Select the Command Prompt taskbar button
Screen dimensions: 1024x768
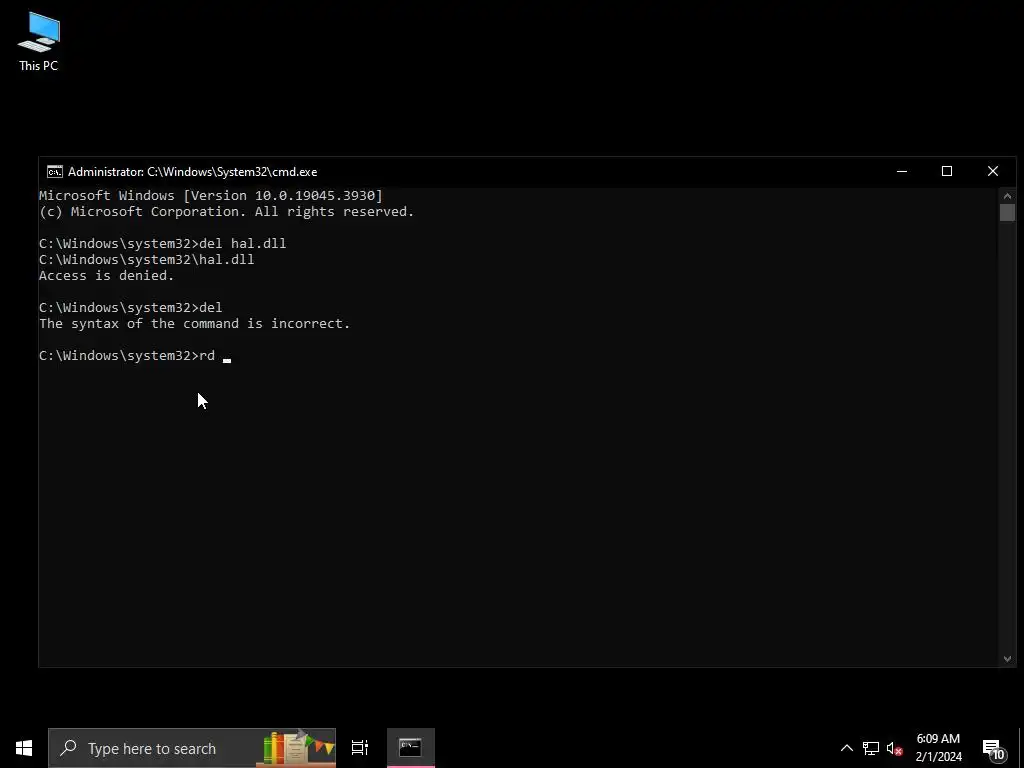tap(411, 748)
